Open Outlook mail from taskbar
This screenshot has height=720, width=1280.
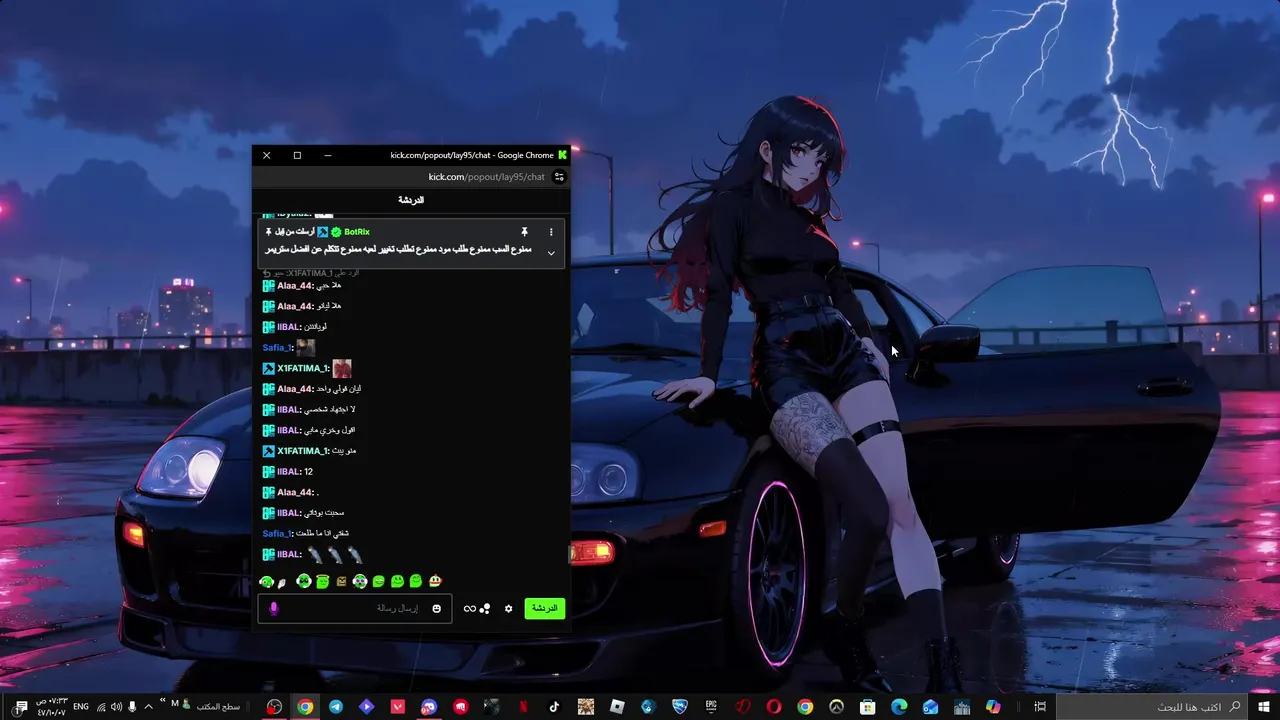click(930, 707)
